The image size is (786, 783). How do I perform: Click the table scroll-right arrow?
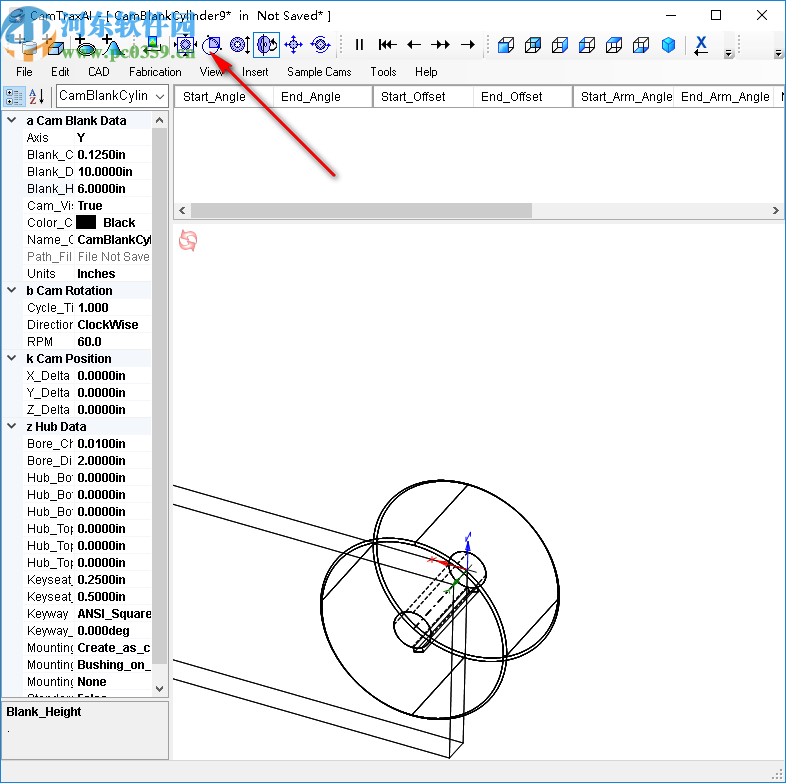[775, 211]
